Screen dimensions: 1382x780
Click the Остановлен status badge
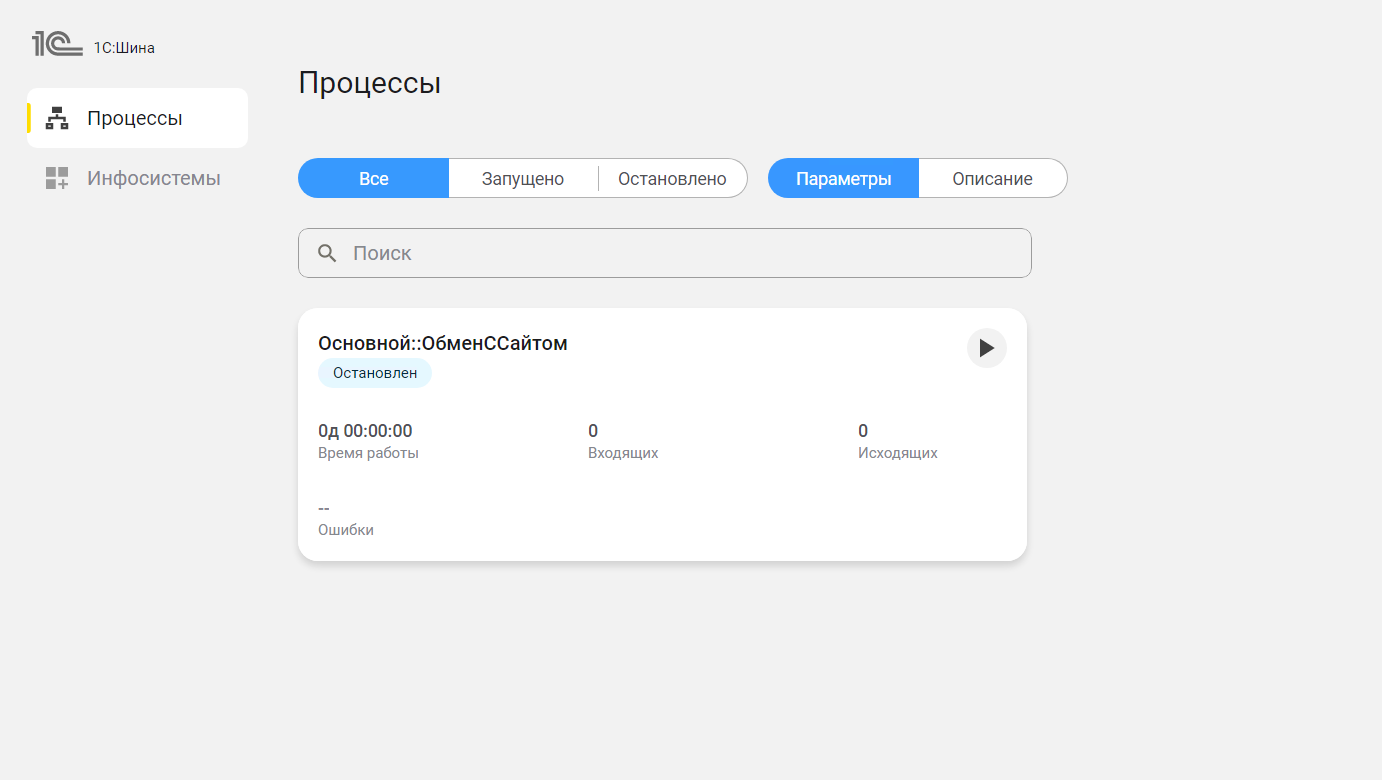click(x=375, y=373)
